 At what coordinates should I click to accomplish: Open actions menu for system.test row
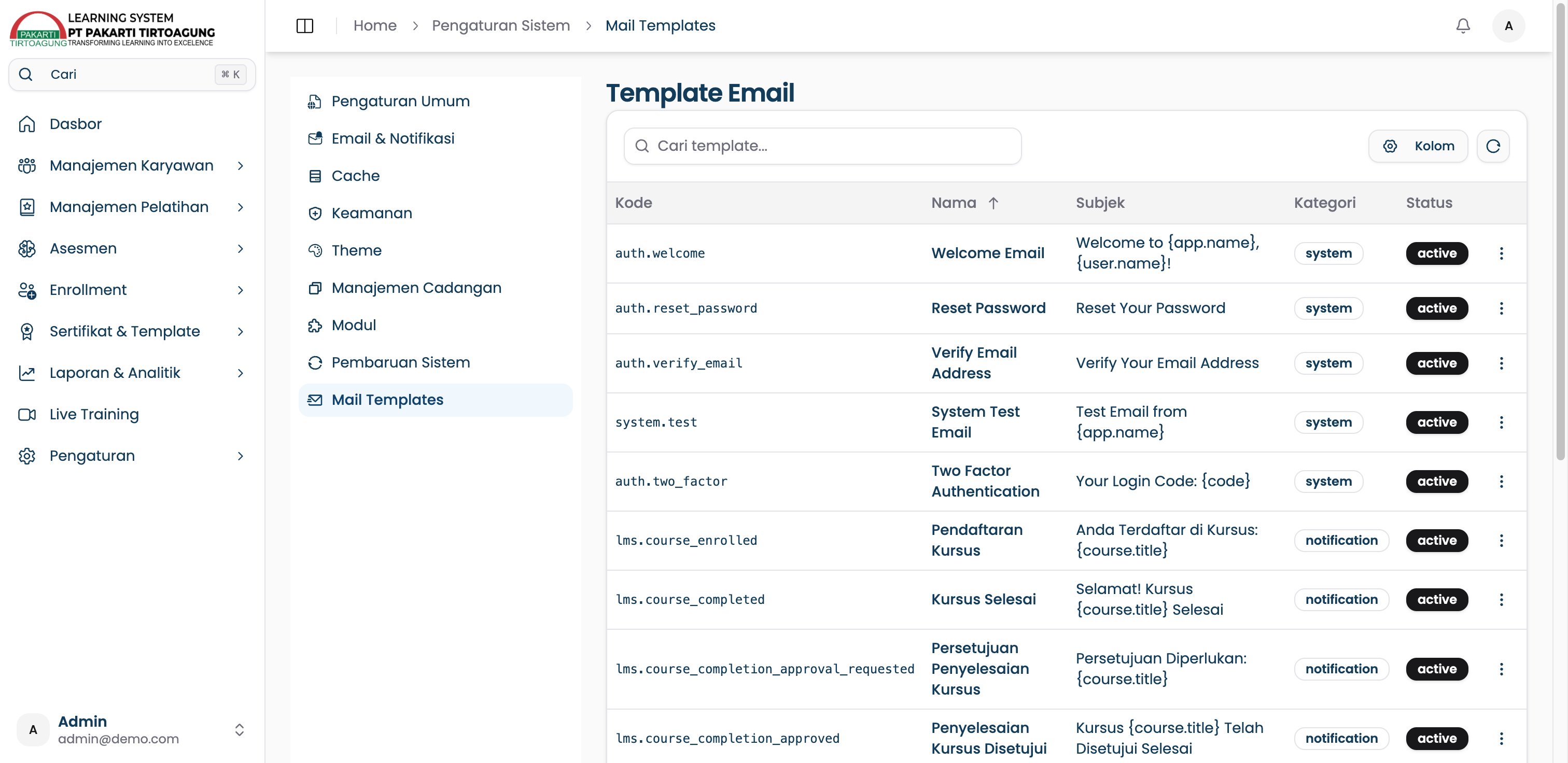coord(1501,422)
